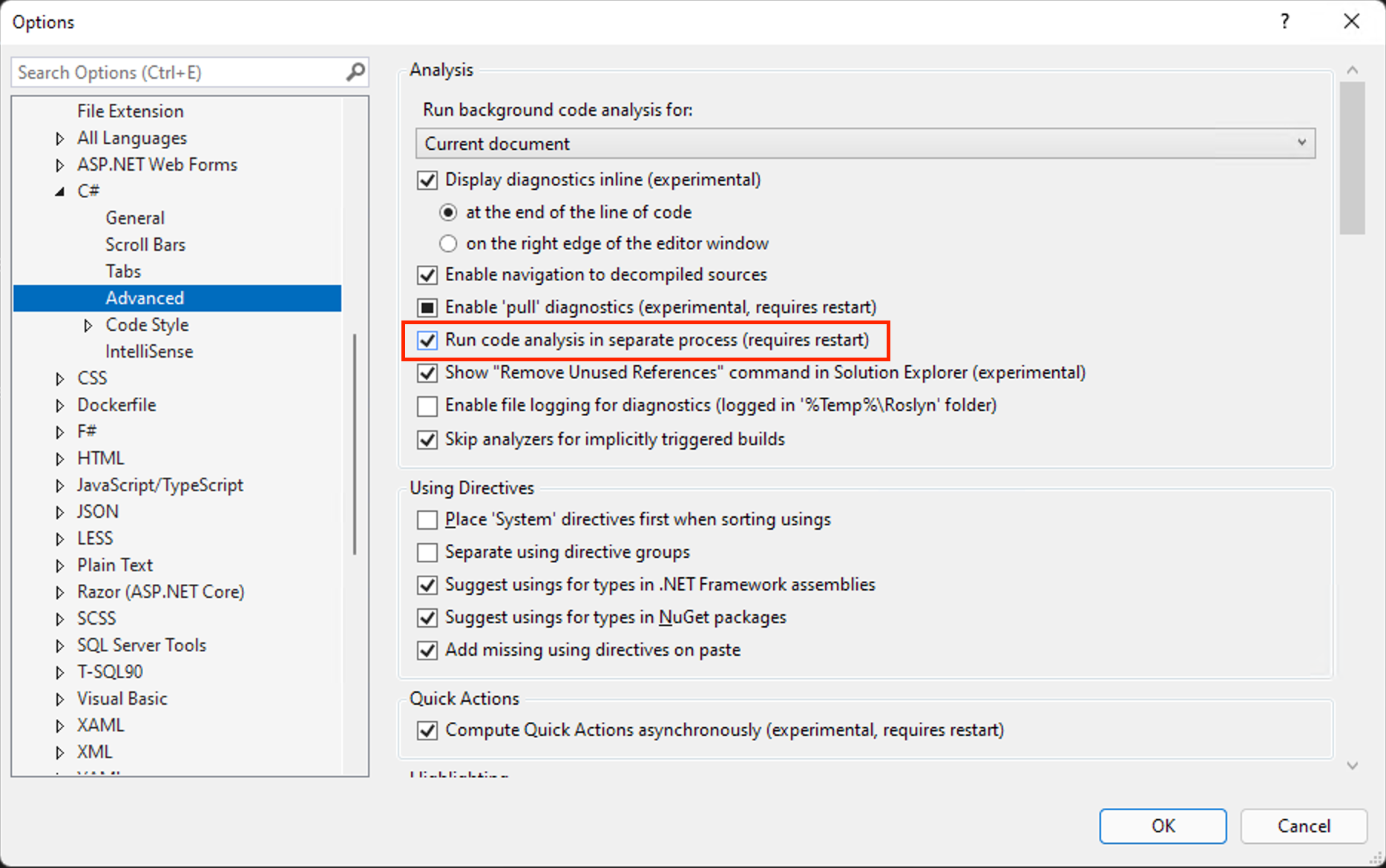Image resolution: width=1386 pixels, height=868 pixels.
Task: Select the Plain Text tree label
Action: click(x=115, y=565)
